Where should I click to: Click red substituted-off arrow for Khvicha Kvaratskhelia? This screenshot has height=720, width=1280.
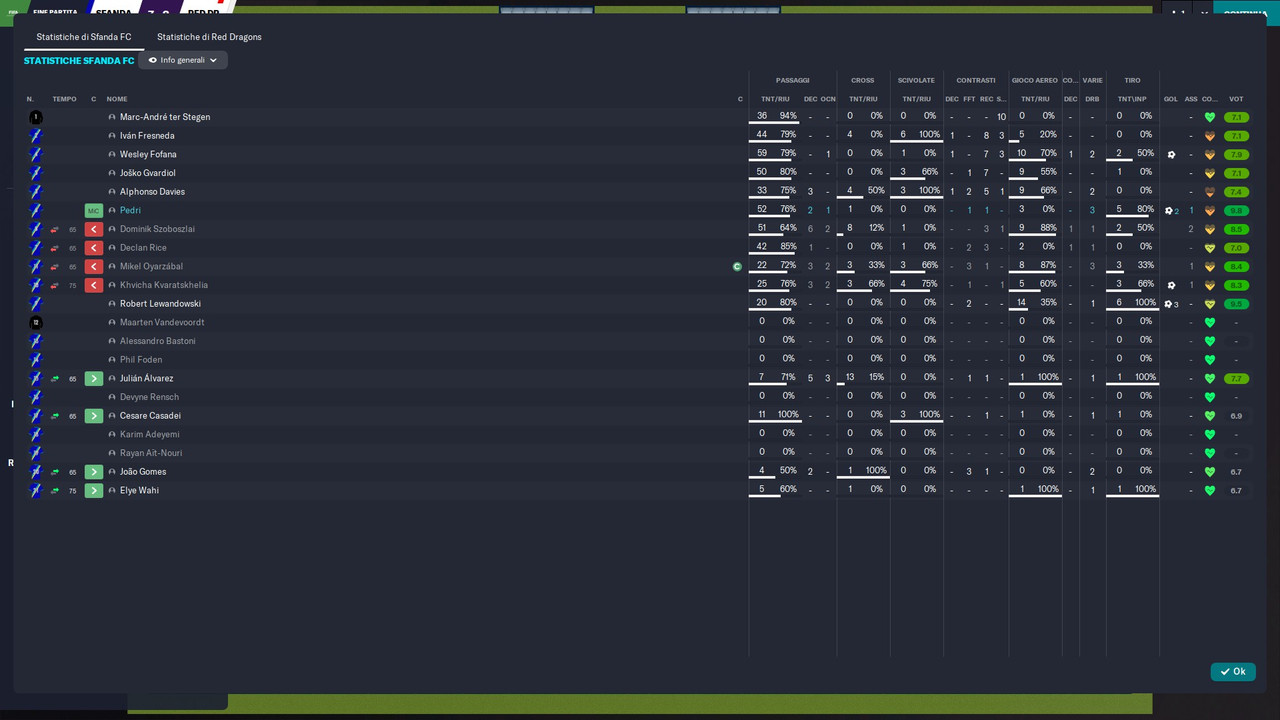click(x=94, y=285)
